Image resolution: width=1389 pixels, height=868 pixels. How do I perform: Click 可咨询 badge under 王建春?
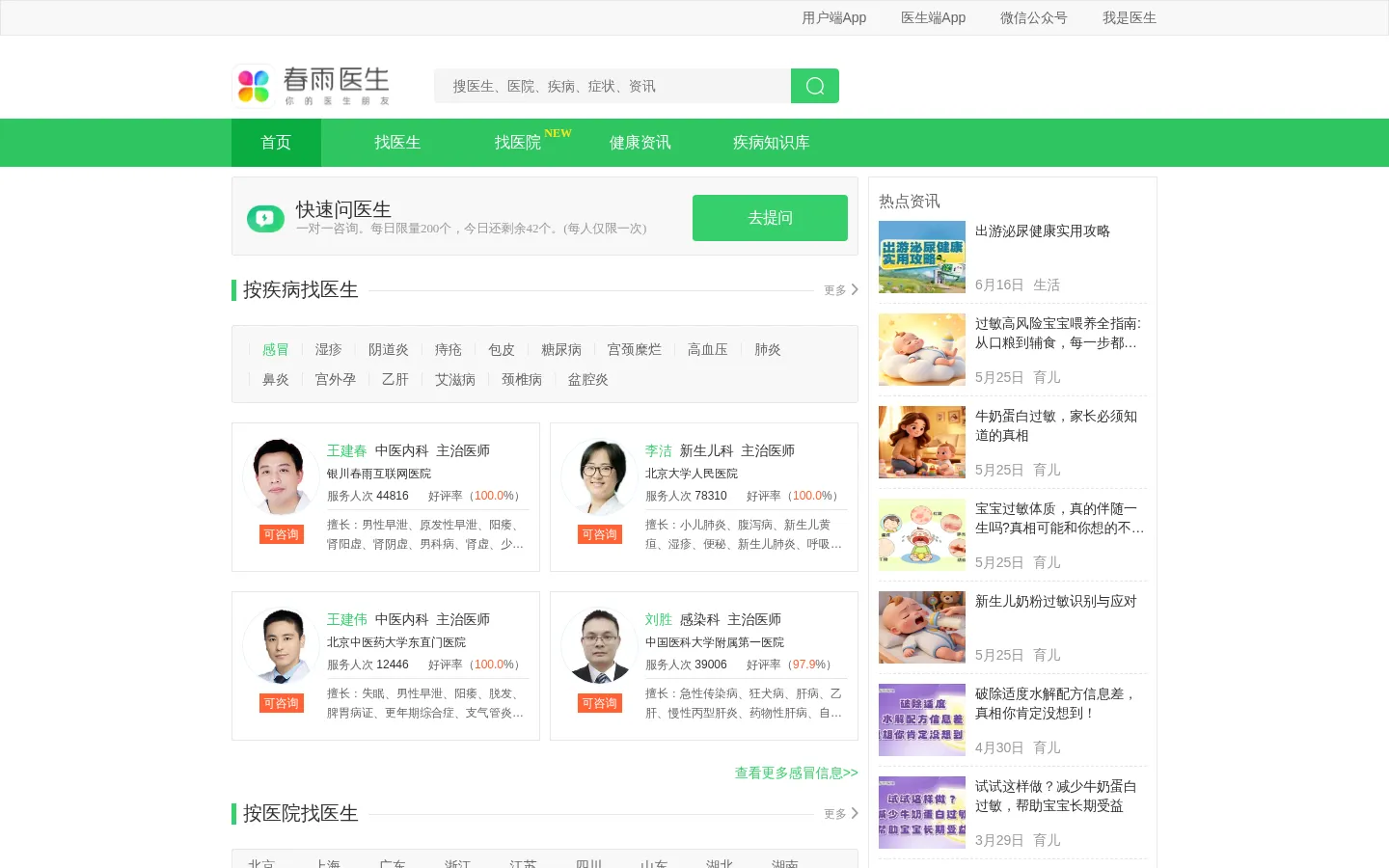coord(282,534)
